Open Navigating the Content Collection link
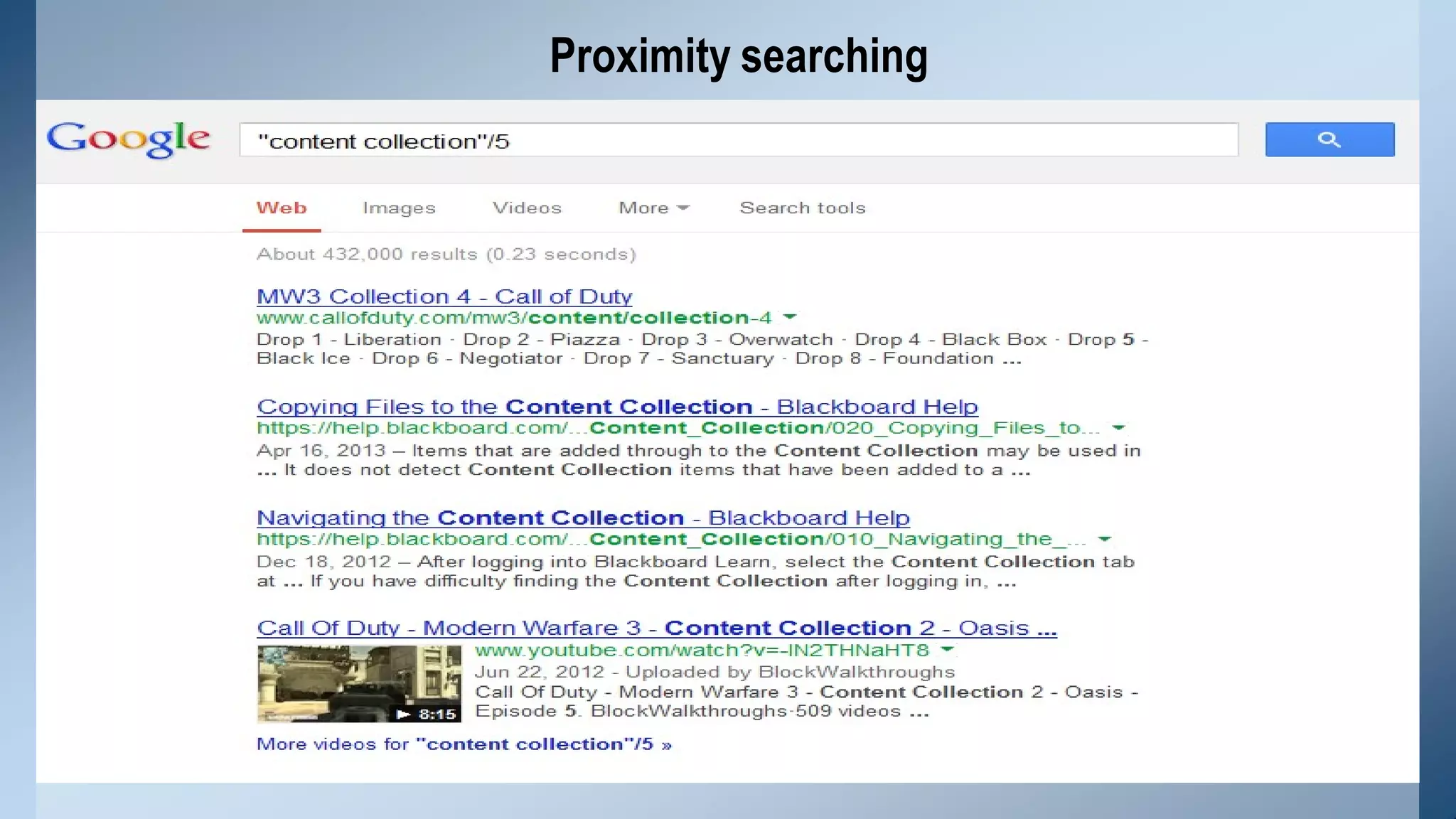 click(x=583, y=518)
